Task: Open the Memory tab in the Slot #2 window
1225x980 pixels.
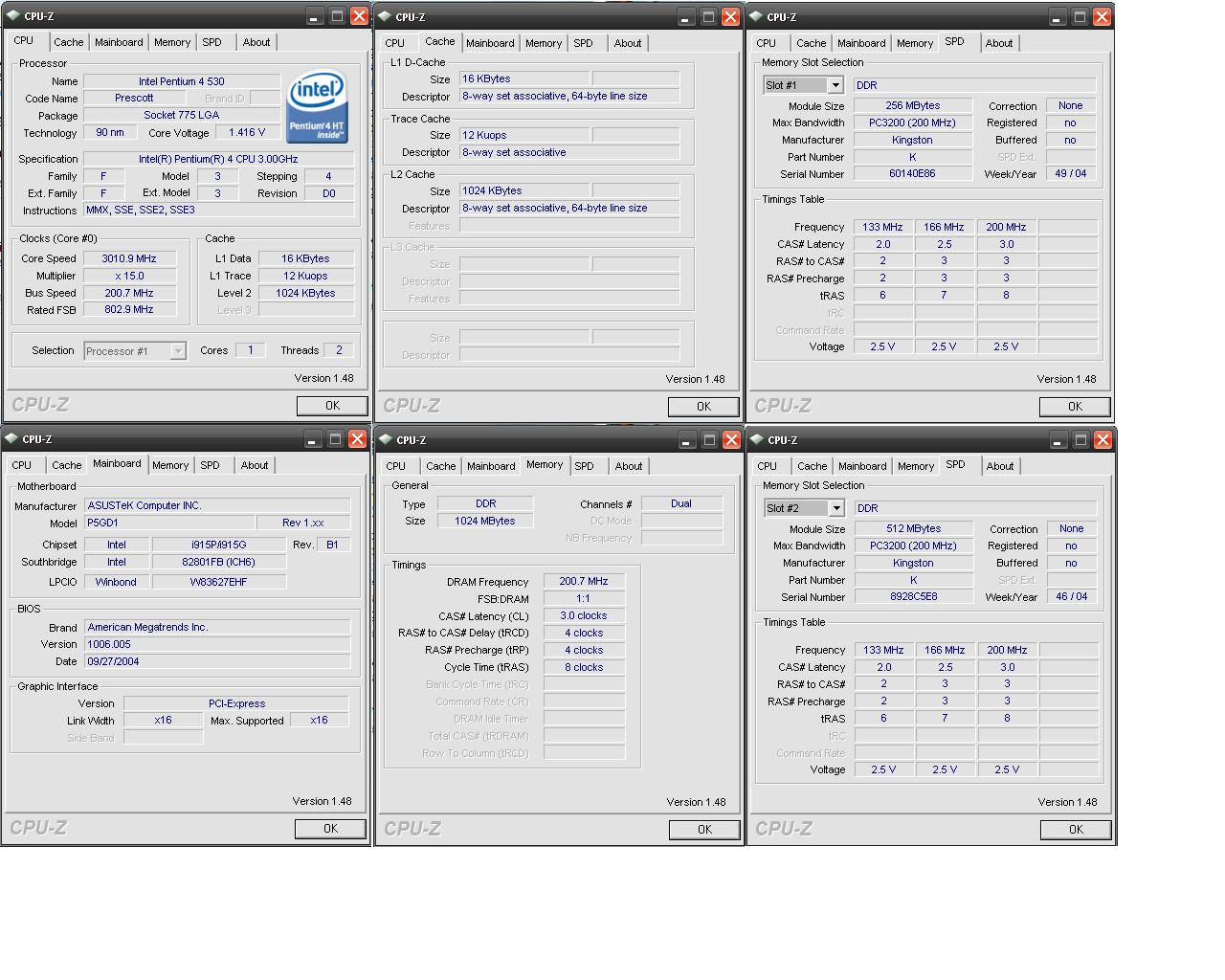Action: click(x=915, y=466)
